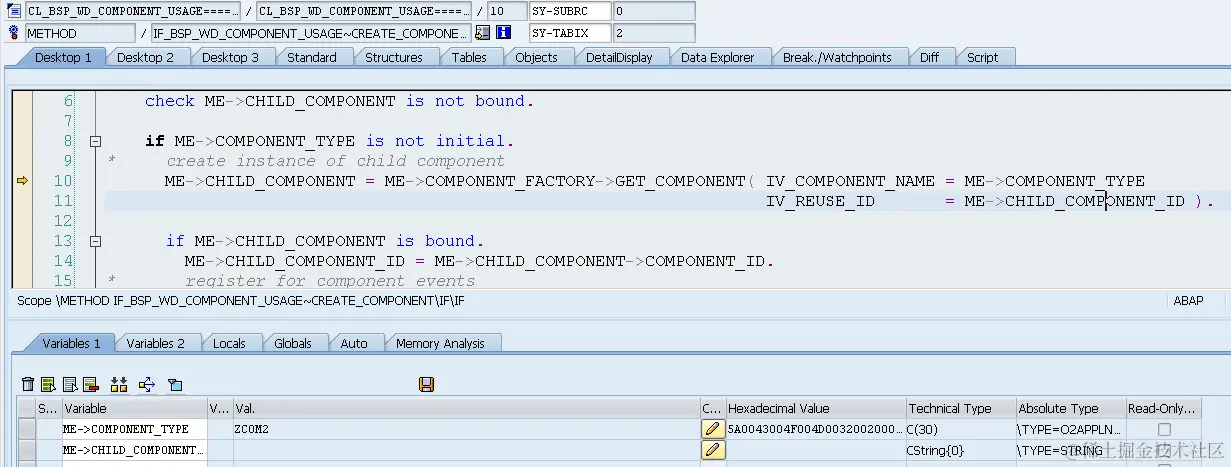This screenshot has width=1231, height=467.
Task: Switch to the Desktop 3 tab
Action: (230, 57)
